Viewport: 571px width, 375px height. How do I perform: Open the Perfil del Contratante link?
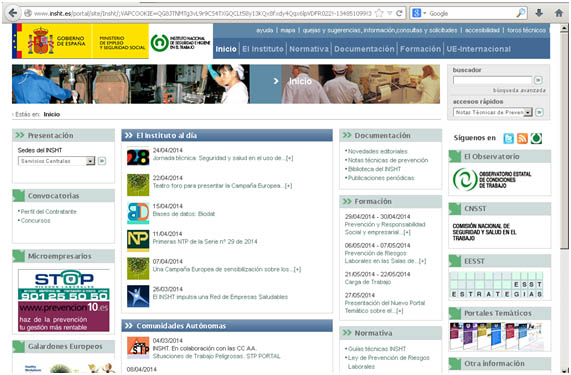(48, 212)
